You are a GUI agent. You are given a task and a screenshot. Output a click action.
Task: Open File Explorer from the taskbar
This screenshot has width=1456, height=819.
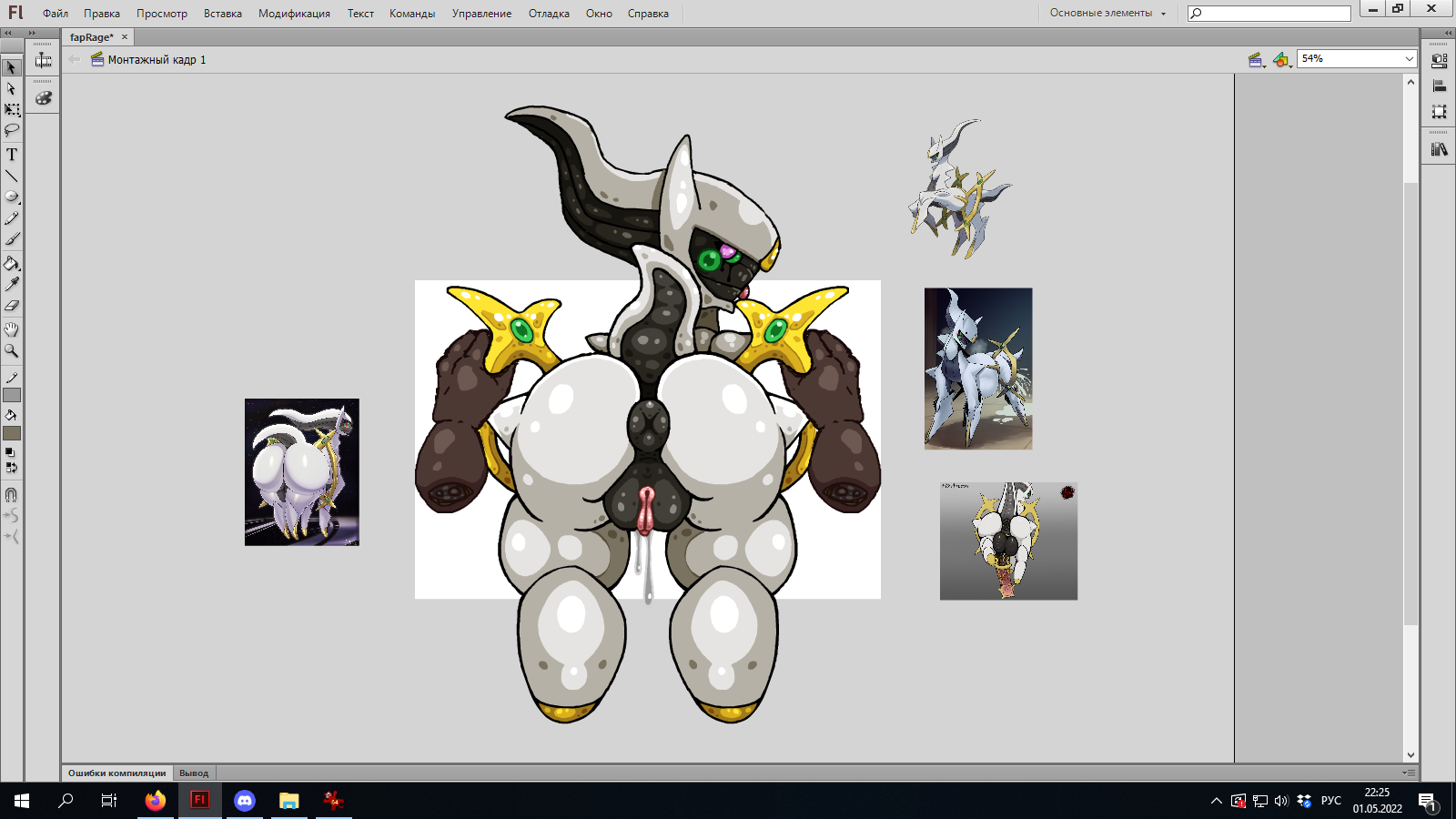pyautogui.click(x=289, y=801)
